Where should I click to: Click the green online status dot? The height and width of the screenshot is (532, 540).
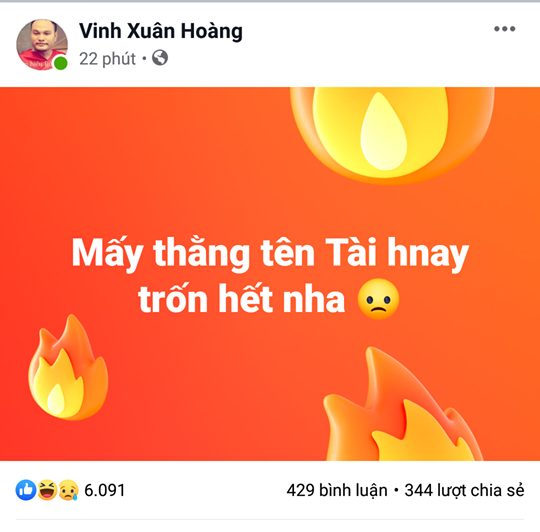pos(61,63)
